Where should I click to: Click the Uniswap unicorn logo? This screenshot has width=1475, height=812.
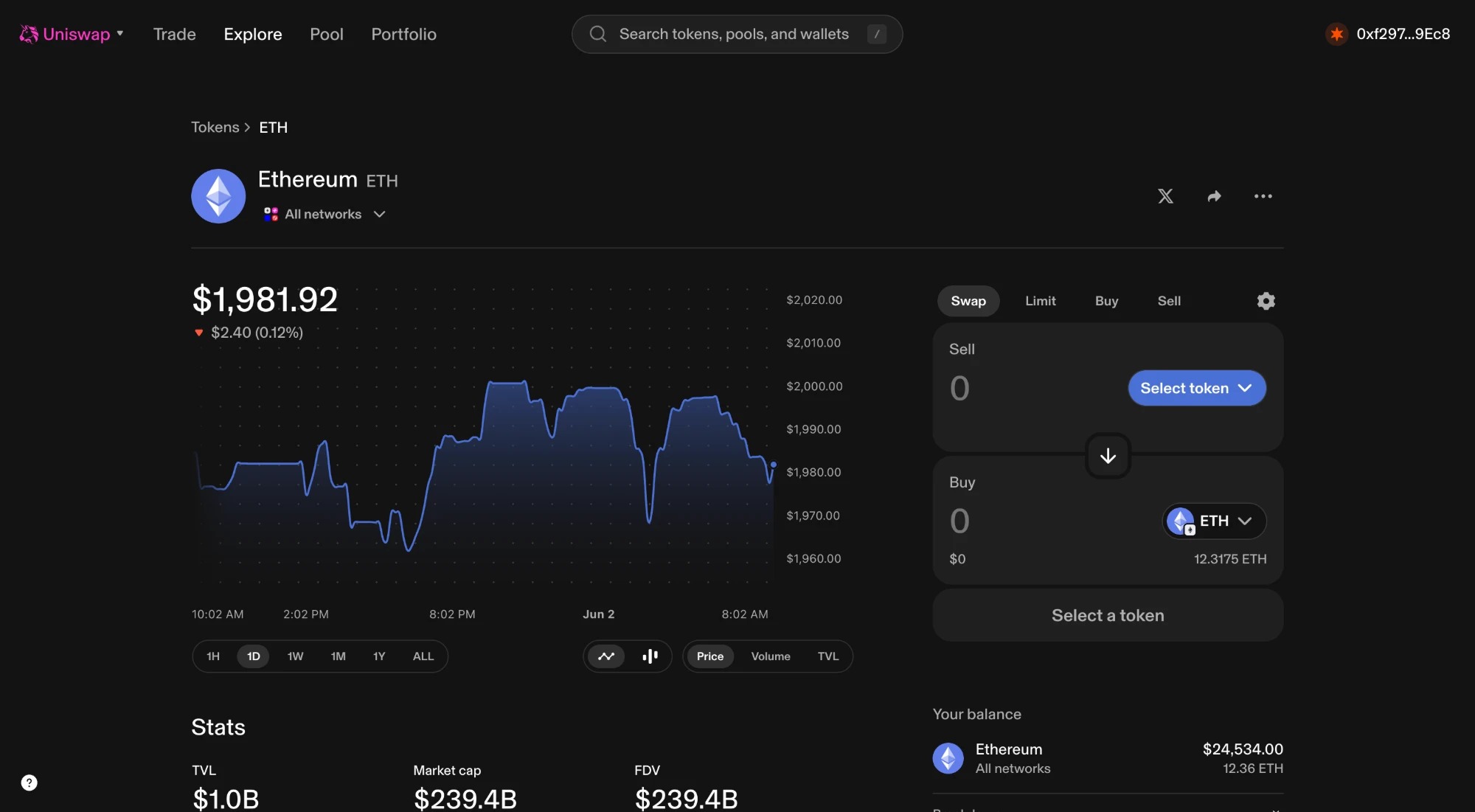pyautogui.click(x=29, y=34)
